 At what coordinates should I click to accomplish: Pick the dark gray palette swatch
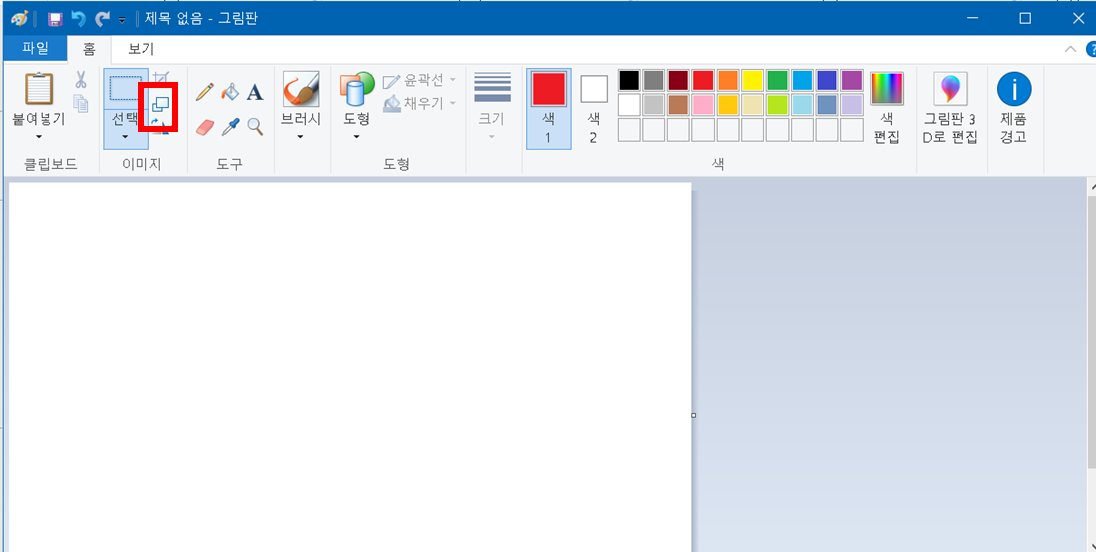tap(654, 80)
